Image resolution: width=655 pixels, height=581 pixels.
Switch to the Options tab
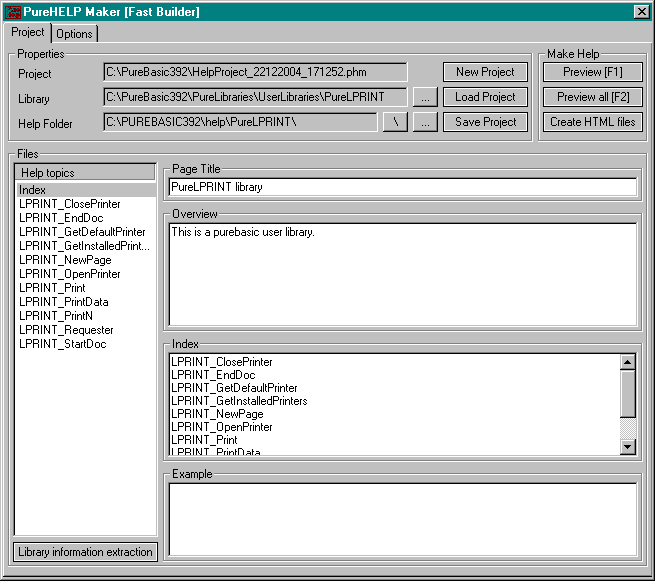[74, 34]
